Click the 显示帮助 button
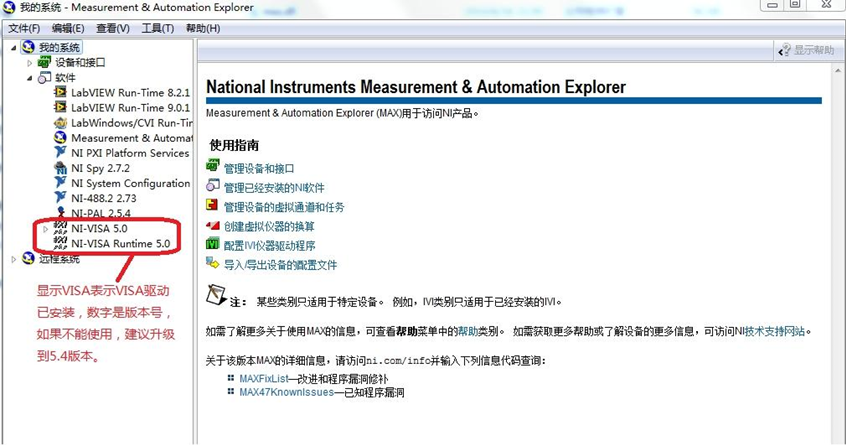The height and width of the screenshot is (445, 846). [x=806, y=50]
